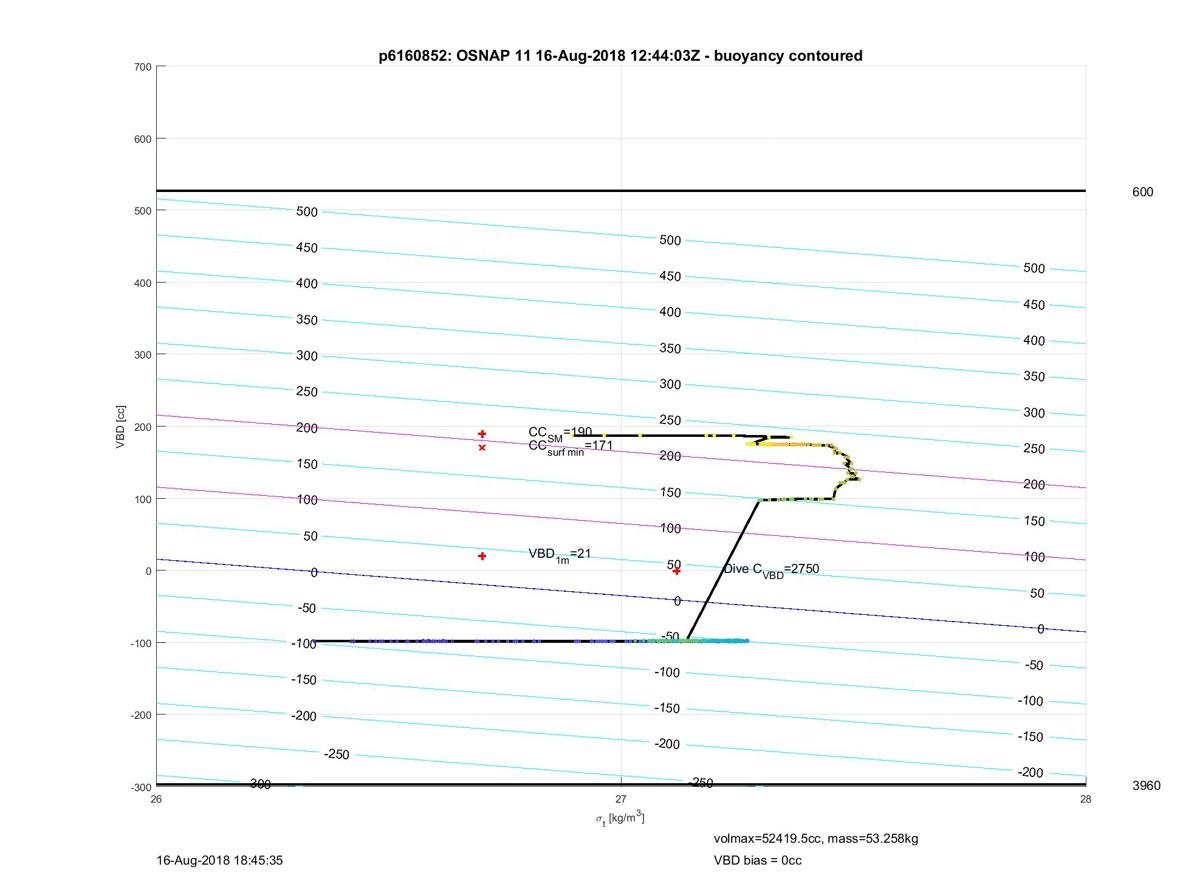The height and width of the screenshot is (885, 1200).
Task: Click the x-axis tick label 28
Action: pos(1086,799)
